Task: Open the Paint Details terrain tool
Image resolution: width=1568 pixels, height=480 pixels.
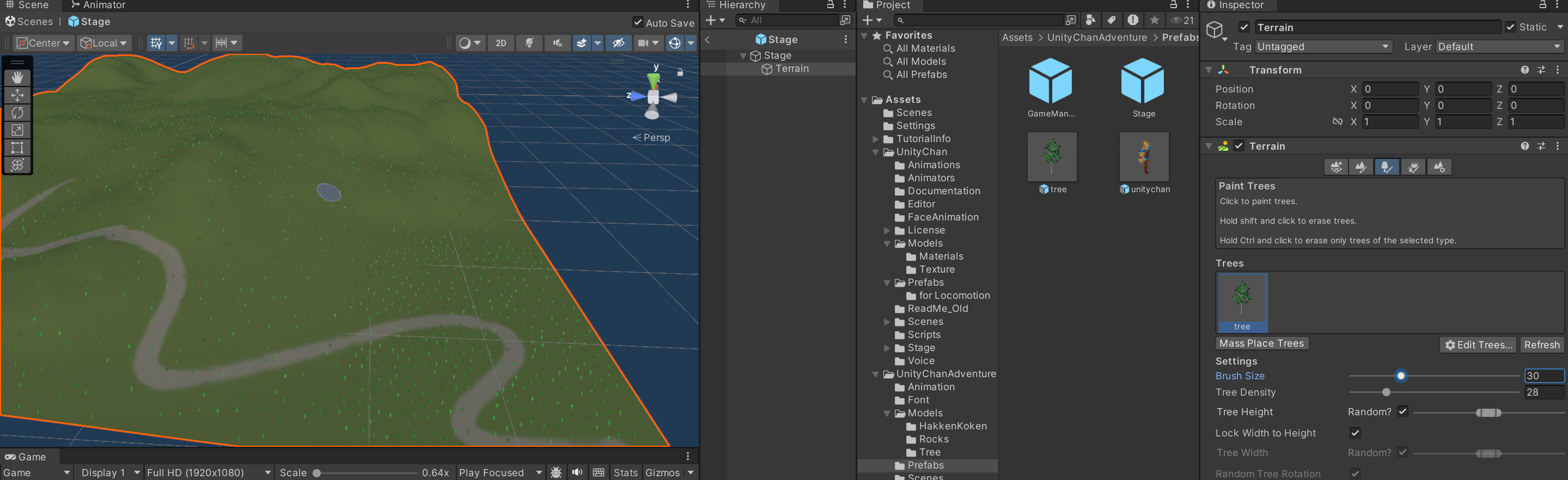Action: pyautogui.click(x=1413, y=167)
